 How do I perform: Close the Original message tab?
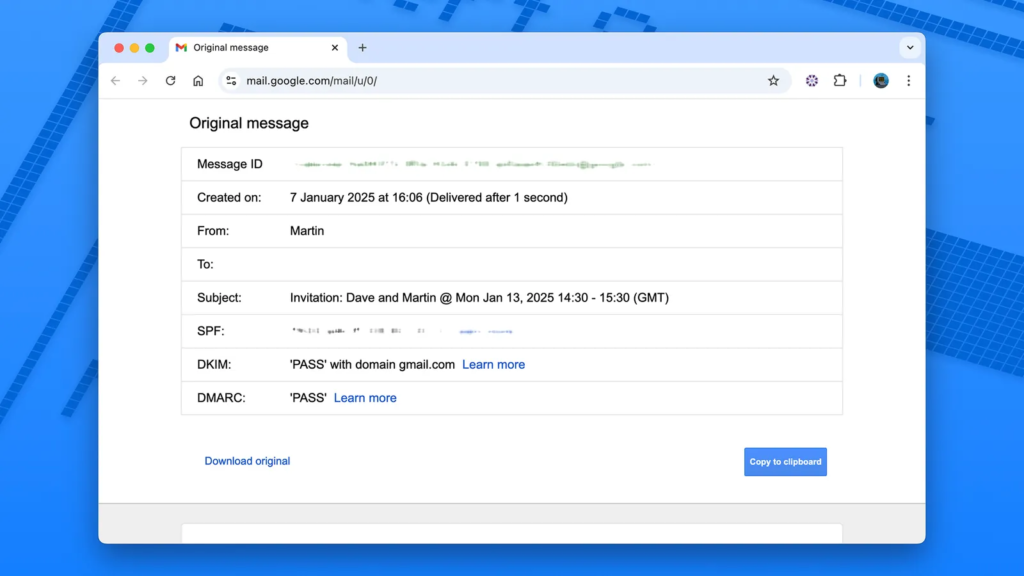335,48
